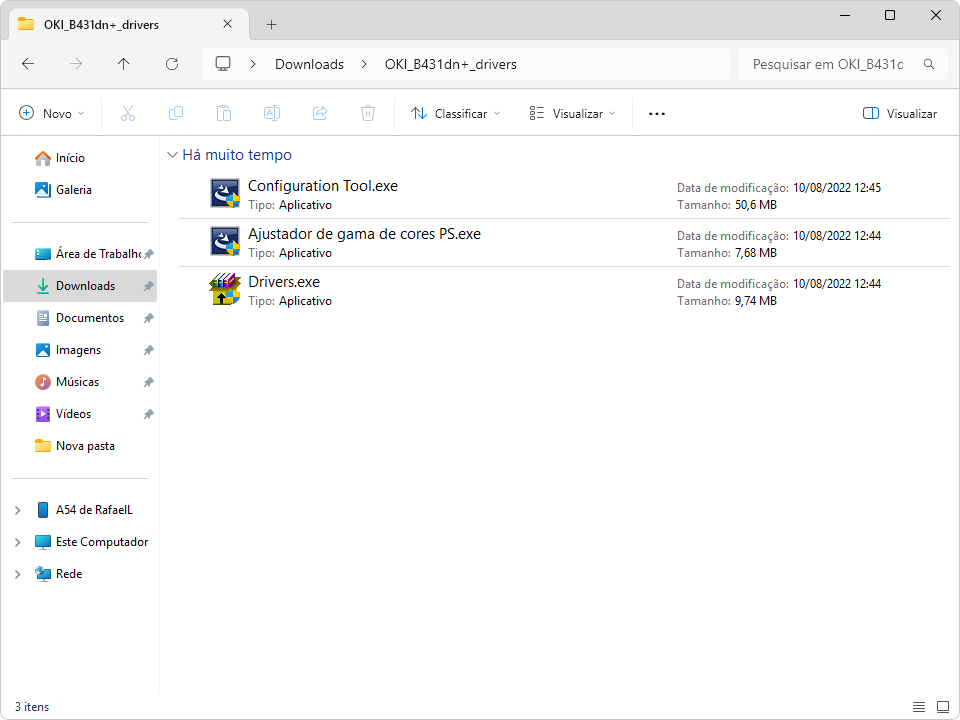Click the Cut scissors icon in toolbar
Image resolution: width=960 pixels, height=720 pixels.
(127, 113)
